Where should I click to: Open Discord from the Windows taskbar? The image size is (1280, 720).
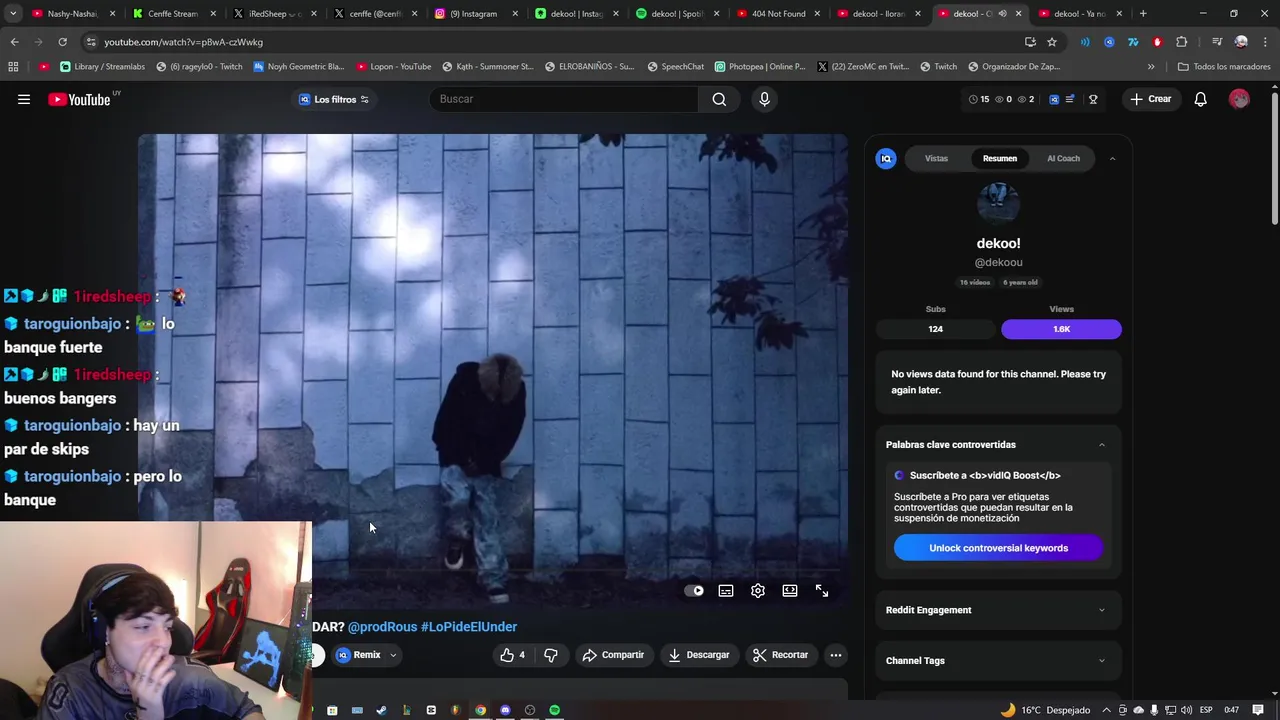point(505,710)
